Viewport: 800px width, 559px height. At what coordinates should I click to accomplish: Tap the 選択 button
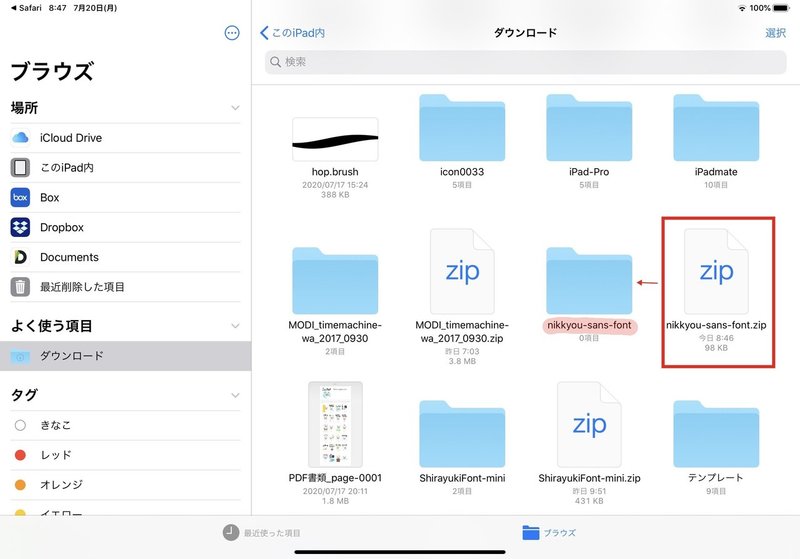point(775,33)
